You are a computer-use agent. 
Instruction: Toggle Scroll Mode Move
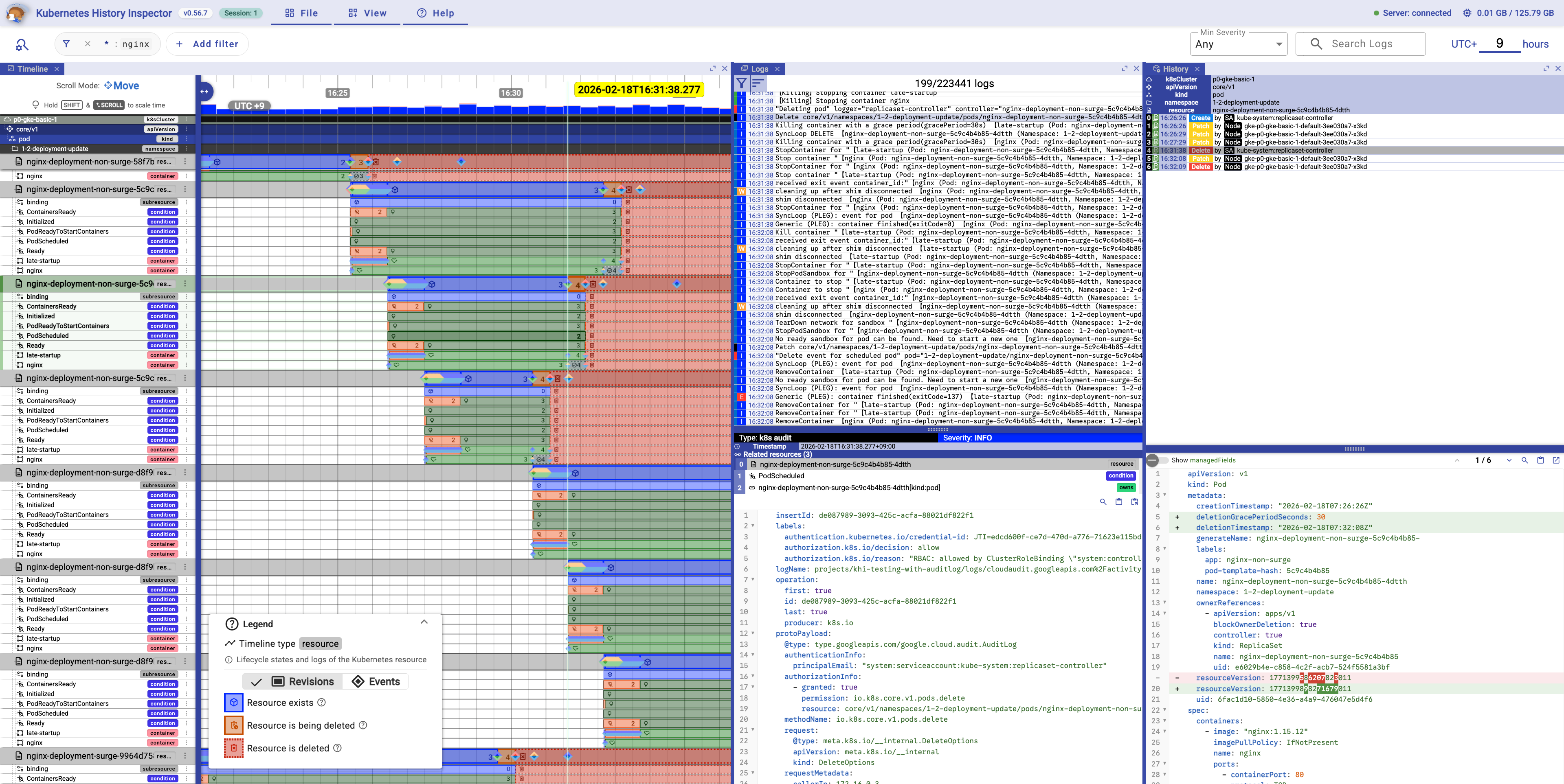121,85
